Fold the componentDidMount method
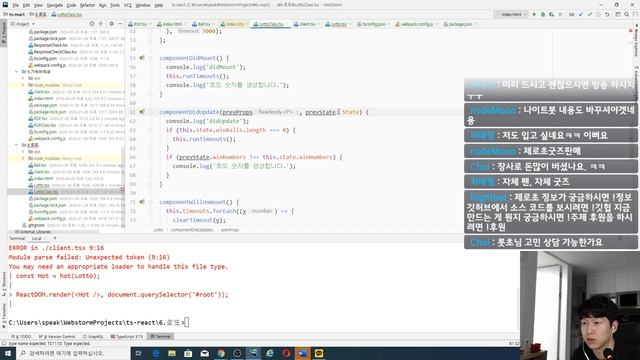The image size is (640, 360). [151, 58]
